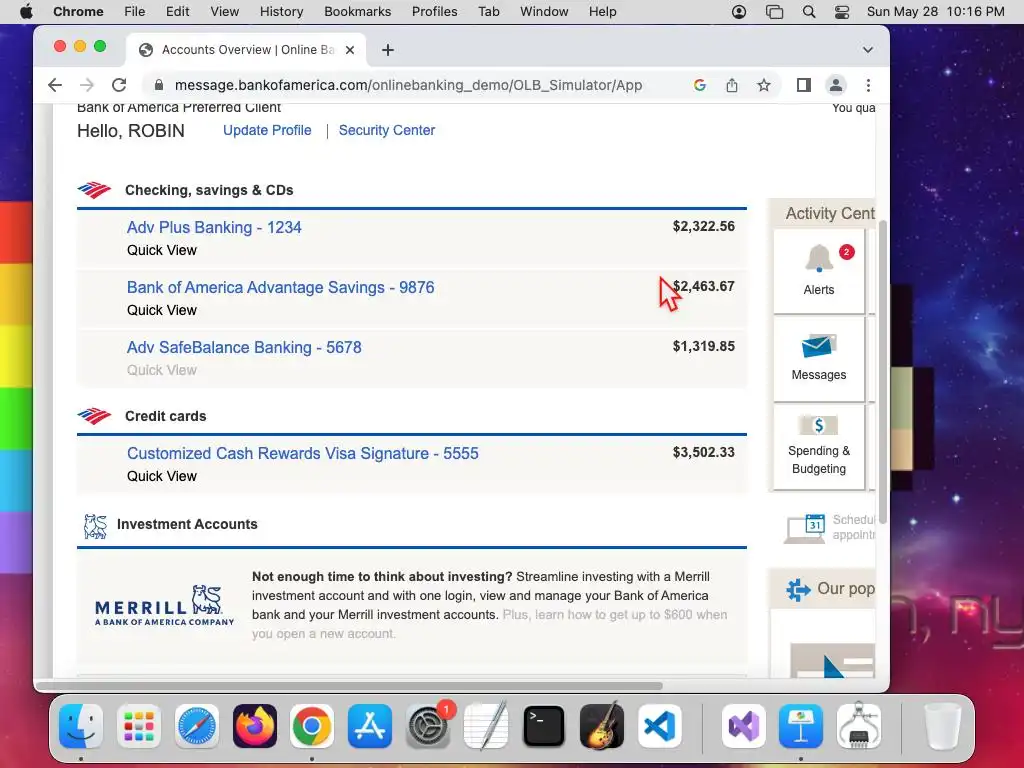Open the Apple menu

click(25, 12)
